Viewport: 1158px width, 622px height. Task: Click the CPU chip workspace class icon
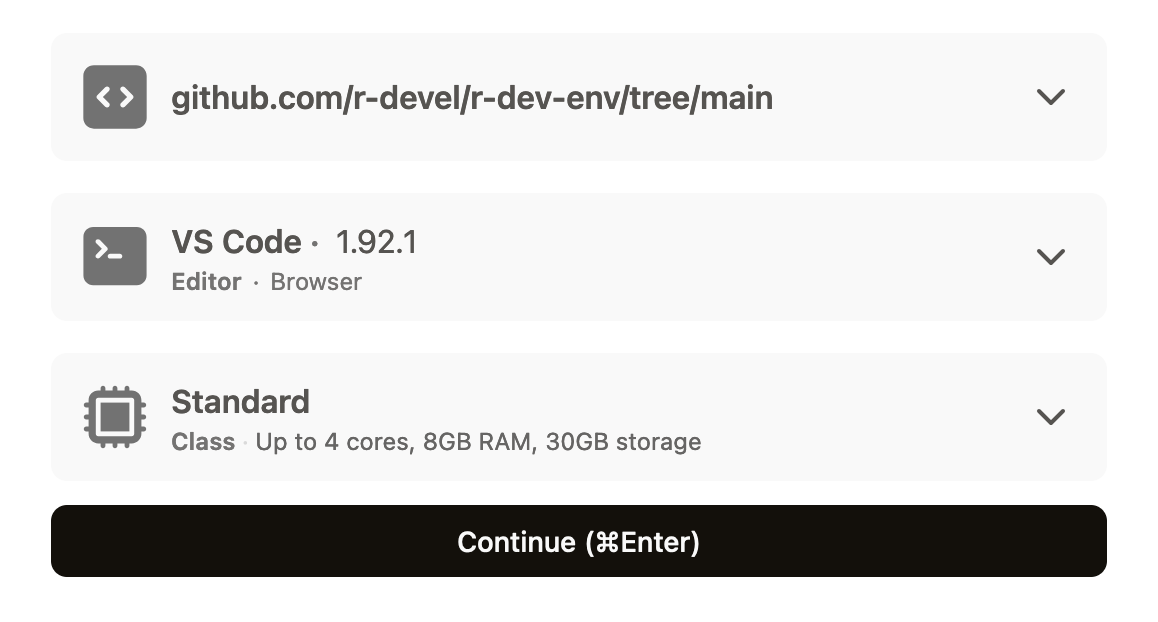pyautogui.click(x=114, y=417)
